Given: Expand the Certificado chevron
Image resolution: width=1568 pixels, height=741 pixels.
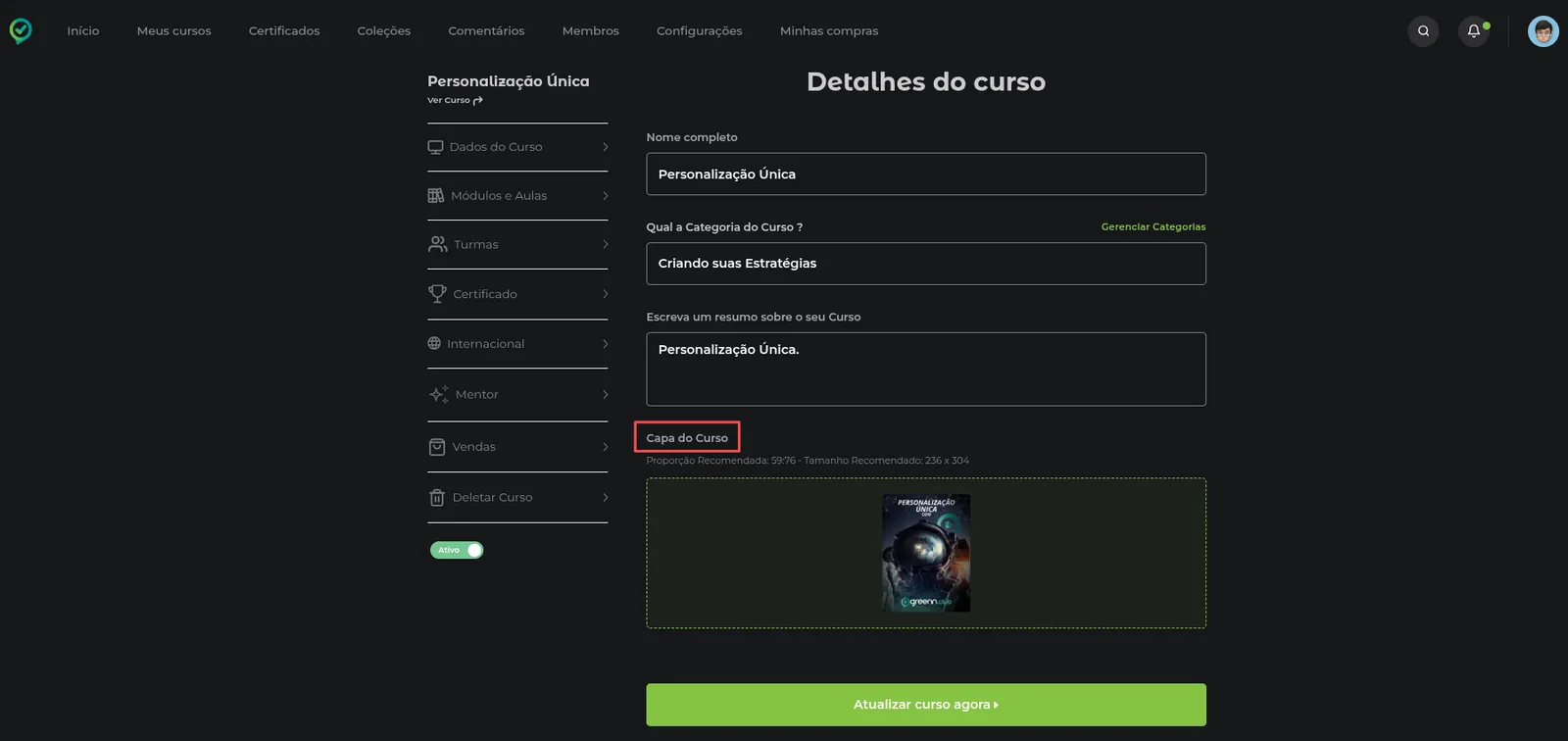Looking at the screenshot, I should click(x=606, y=294).
